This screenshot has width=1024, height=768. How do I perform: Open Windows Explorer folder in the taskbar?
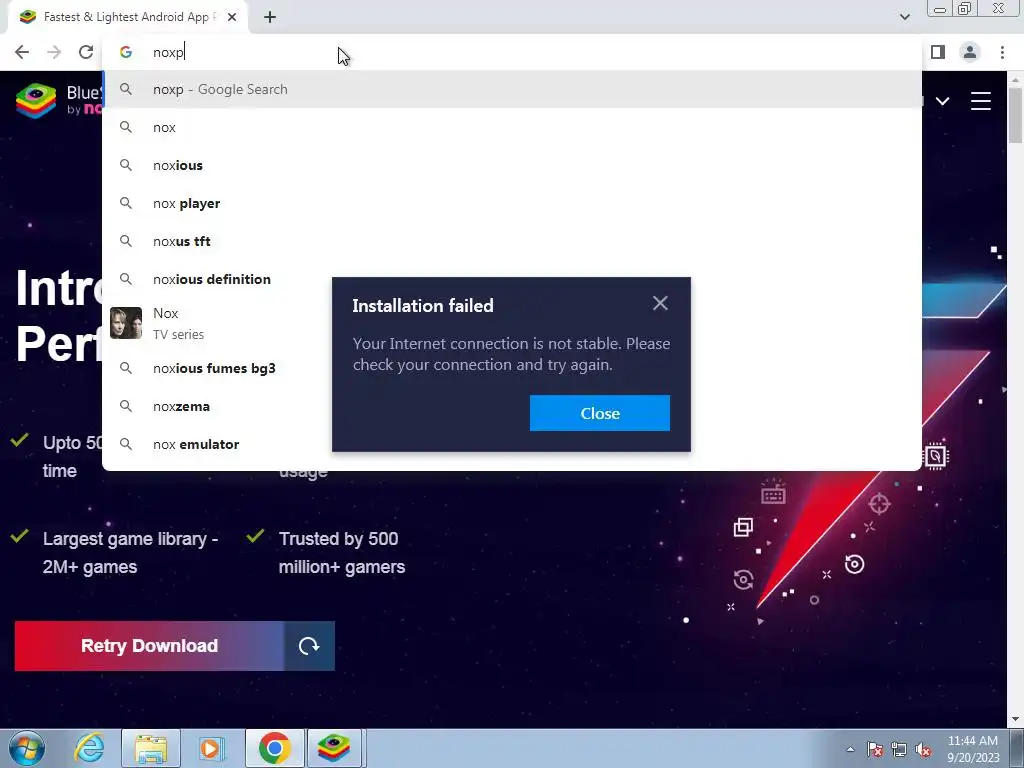(x=151, y=748)
